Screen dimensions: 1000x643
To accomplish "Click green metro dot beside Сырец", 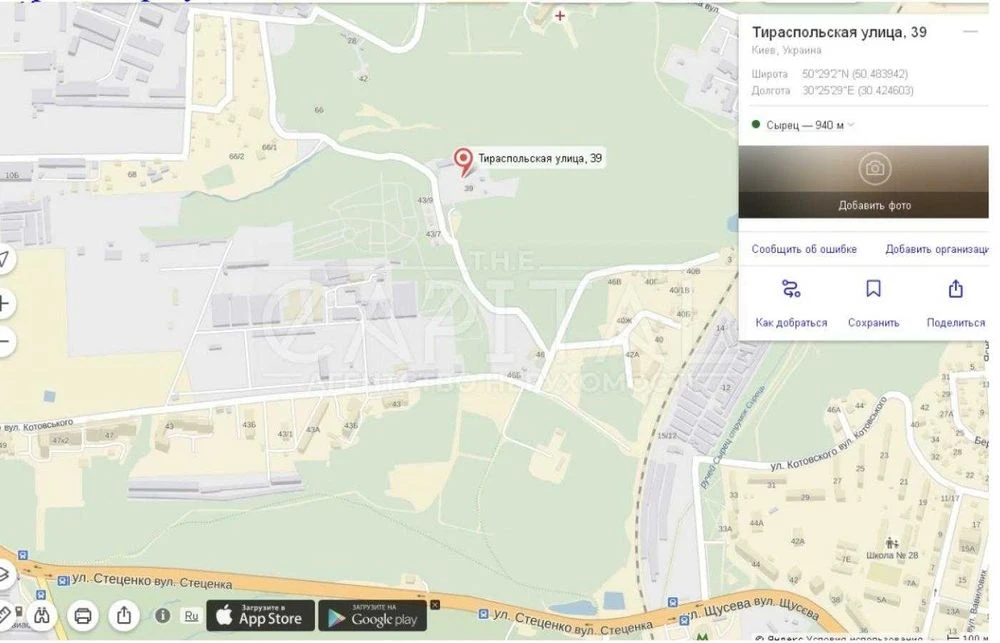I will 756,124.
